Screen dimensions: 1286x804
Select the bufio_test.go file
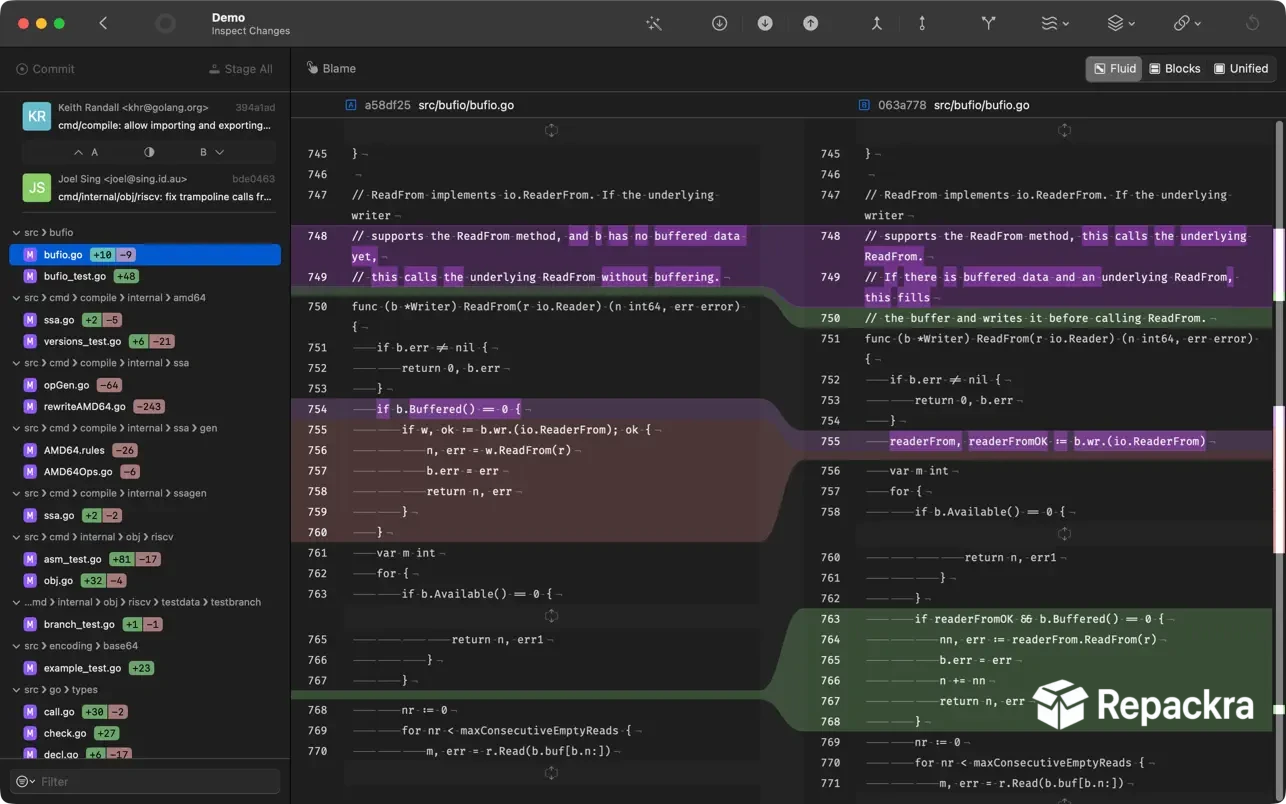point(145,276)
